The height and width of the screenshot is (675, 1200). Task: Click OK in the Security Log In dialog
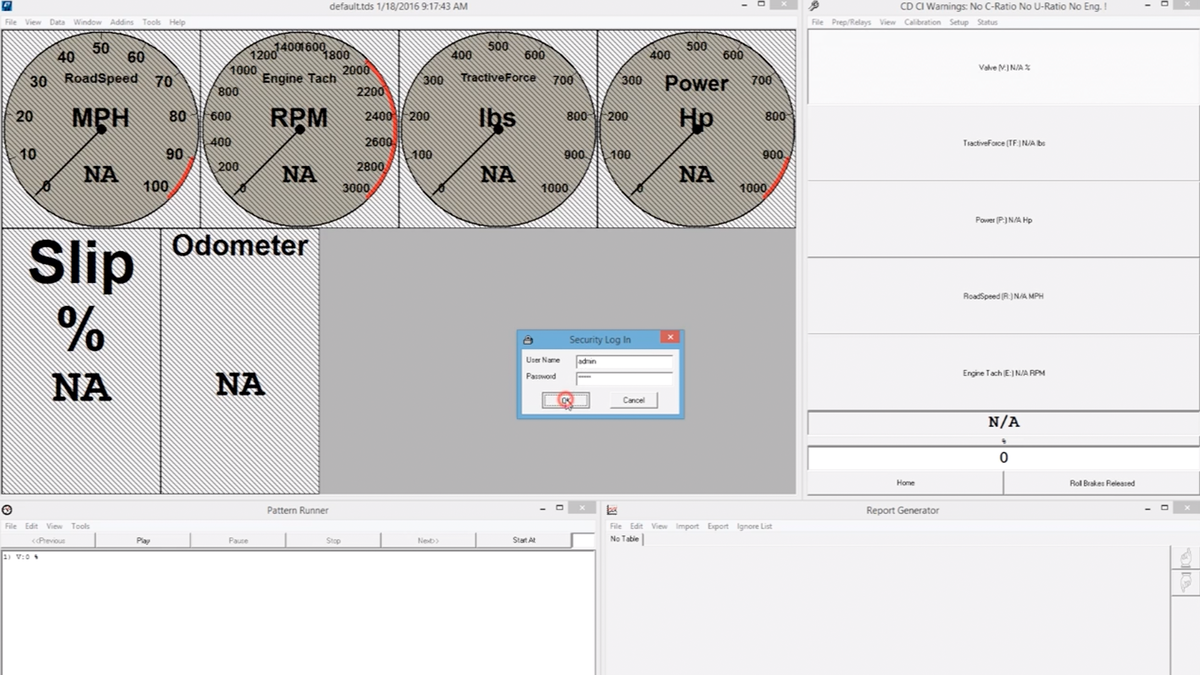565,400
